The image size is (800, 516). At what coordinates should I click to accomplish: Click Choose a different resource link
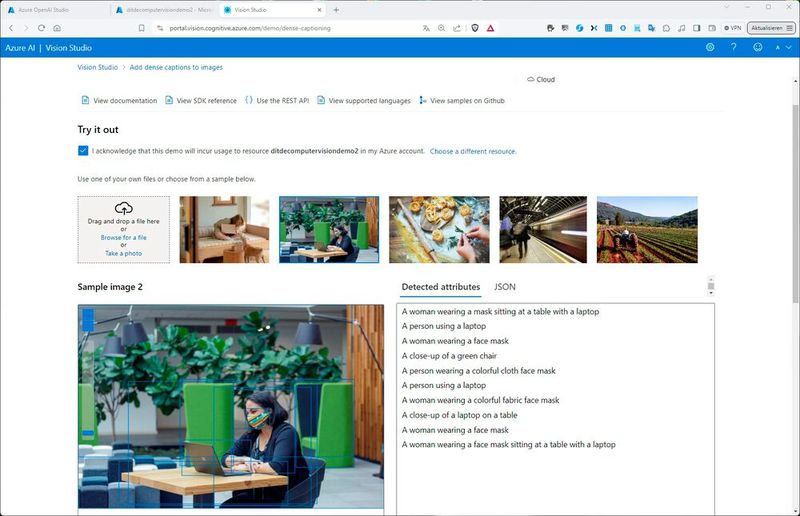(x=473, y=151)
